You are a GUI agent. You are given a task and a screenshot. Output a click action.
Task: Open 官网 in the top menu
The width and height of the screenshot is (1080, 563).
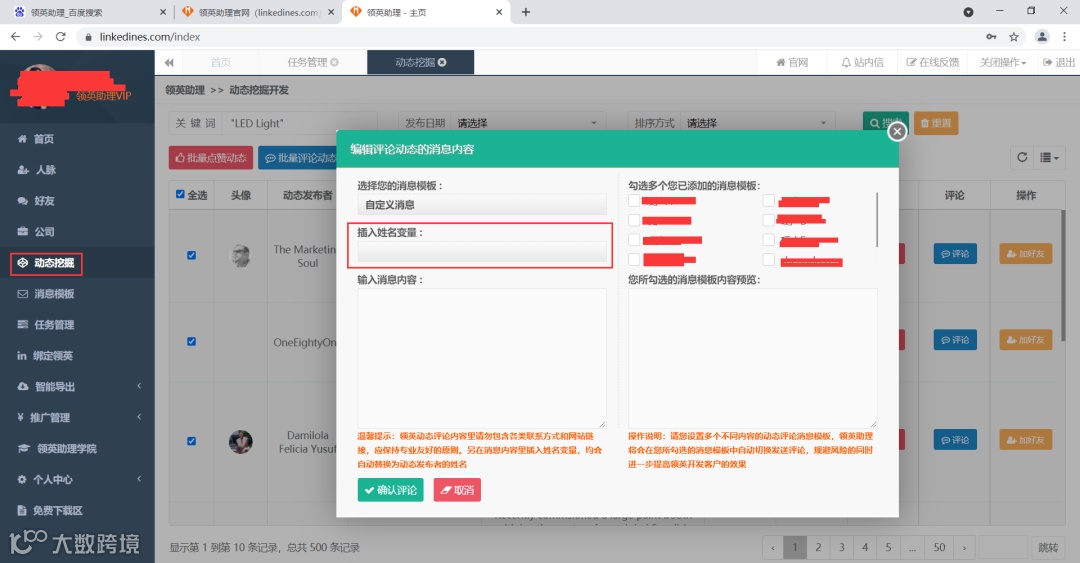792,63
